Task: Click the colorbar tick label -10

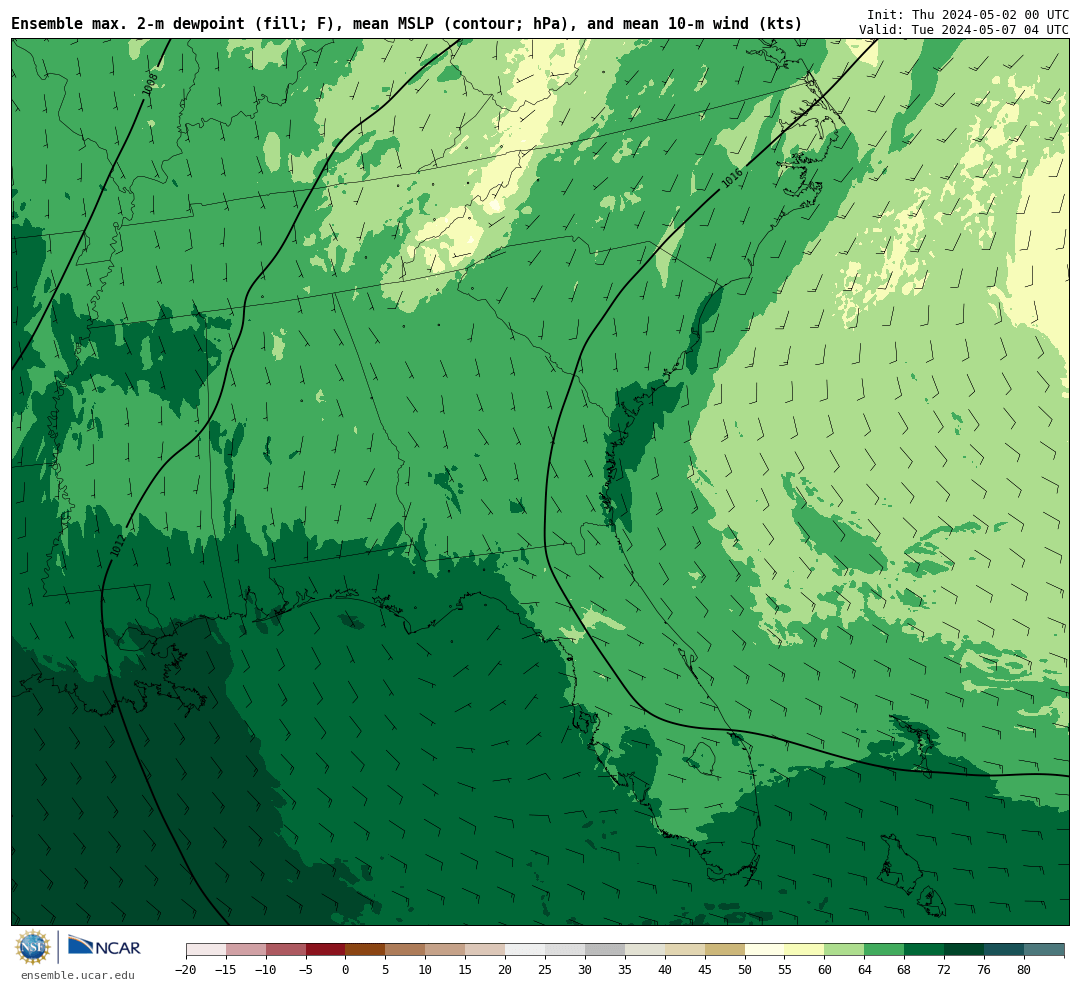Action: click(266, 970)
